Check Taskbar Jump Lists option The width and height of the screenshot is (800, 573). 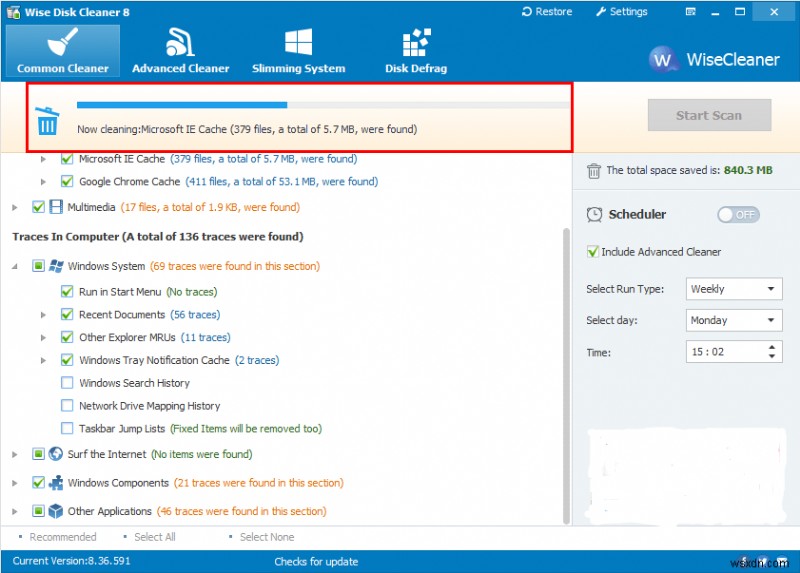pos(66,428)
